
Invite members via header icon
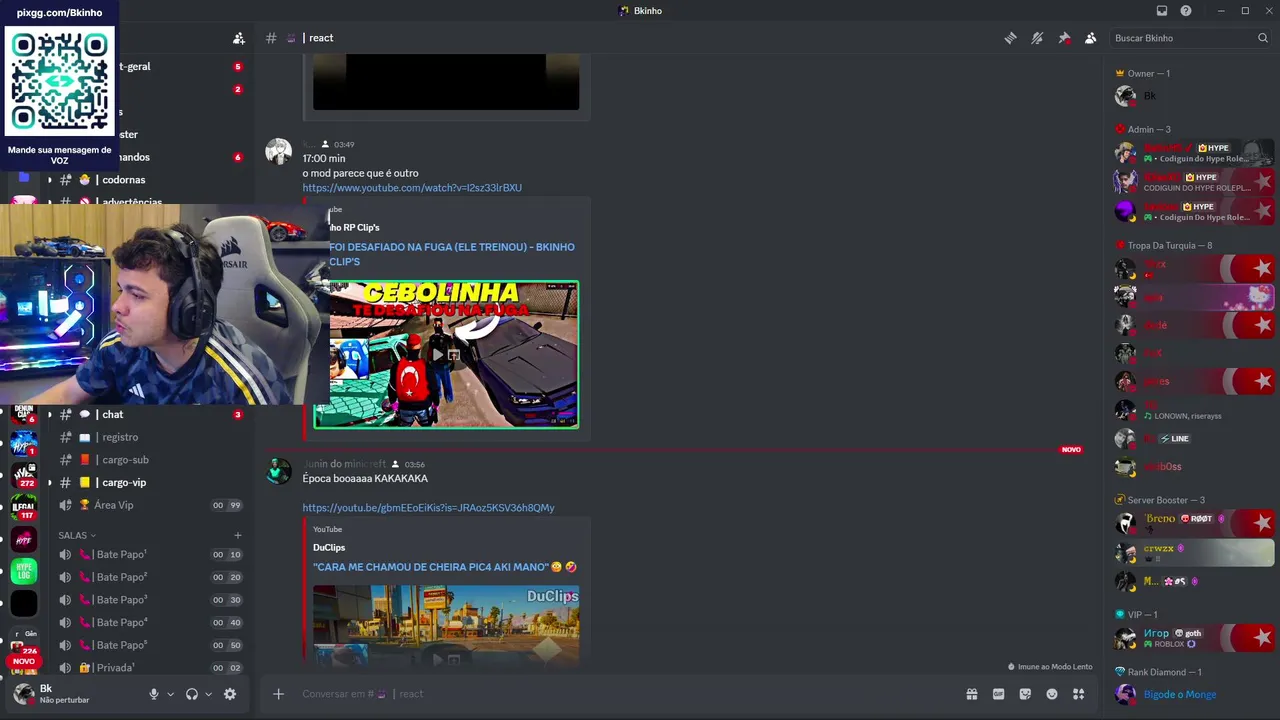238,38
